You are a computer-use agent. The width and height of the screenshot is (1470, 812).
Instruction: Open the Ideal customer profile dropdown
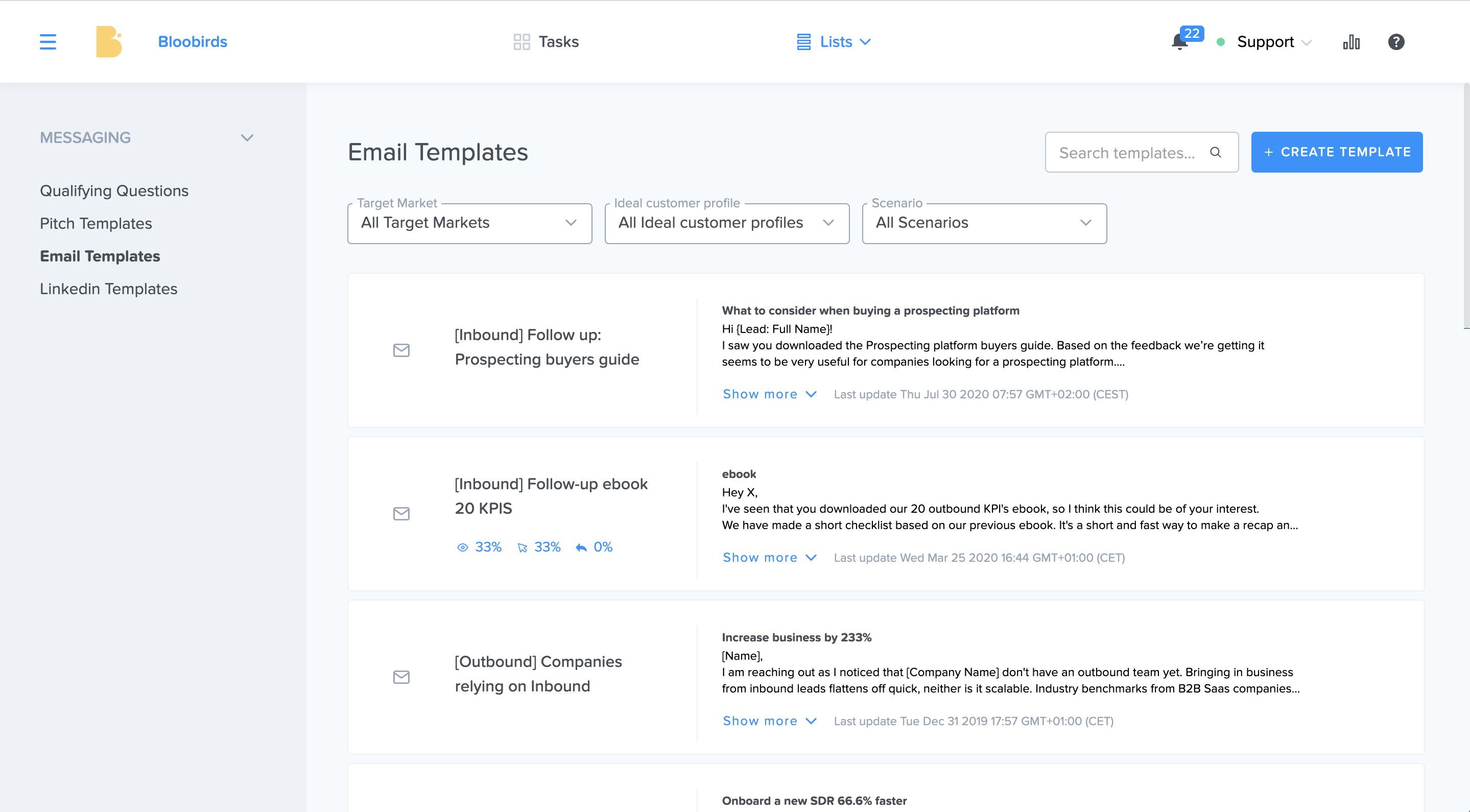coord(727,223)
